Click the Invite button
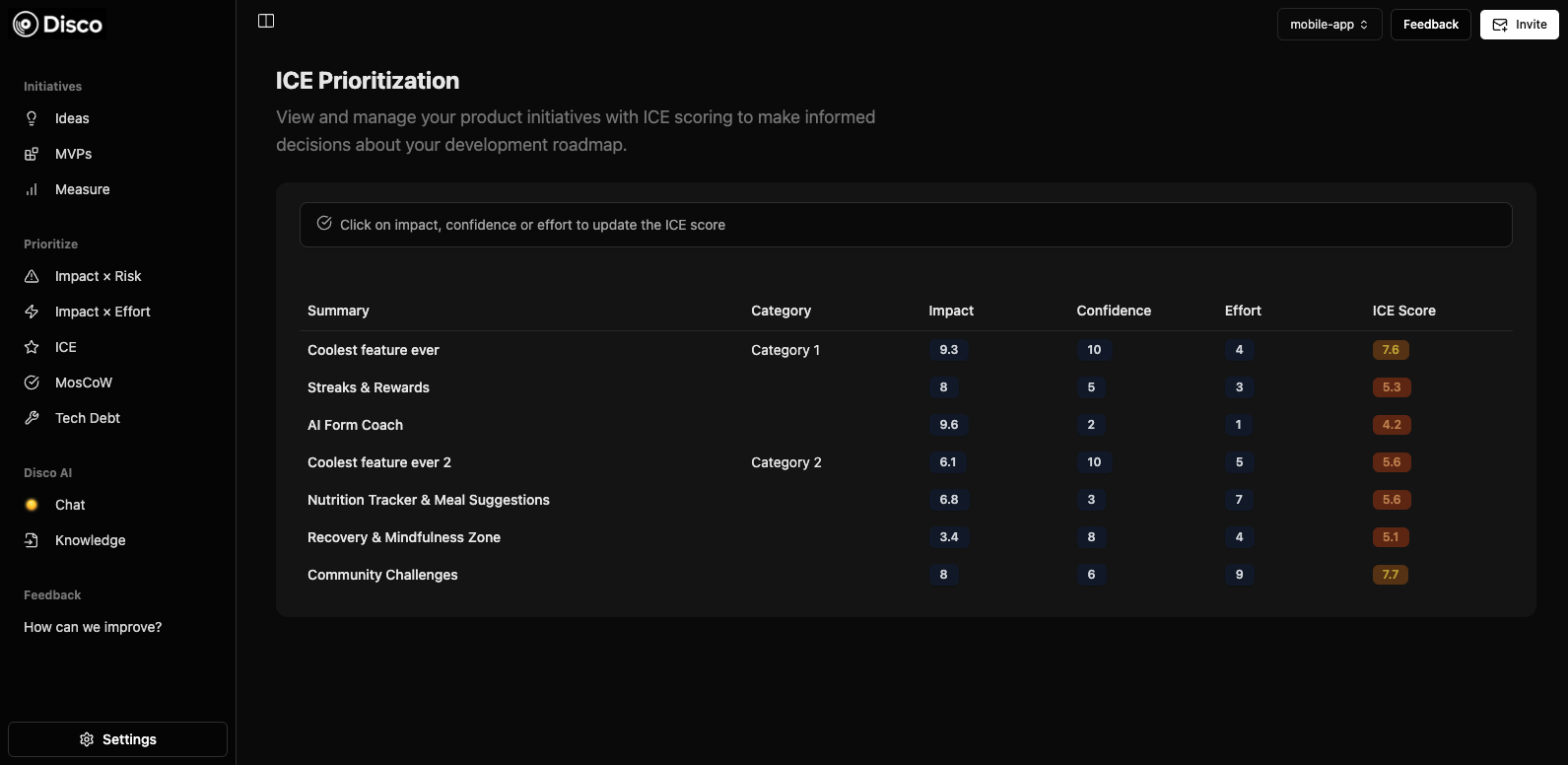Screen dimensions: 1568x765 pos(1519,25)
